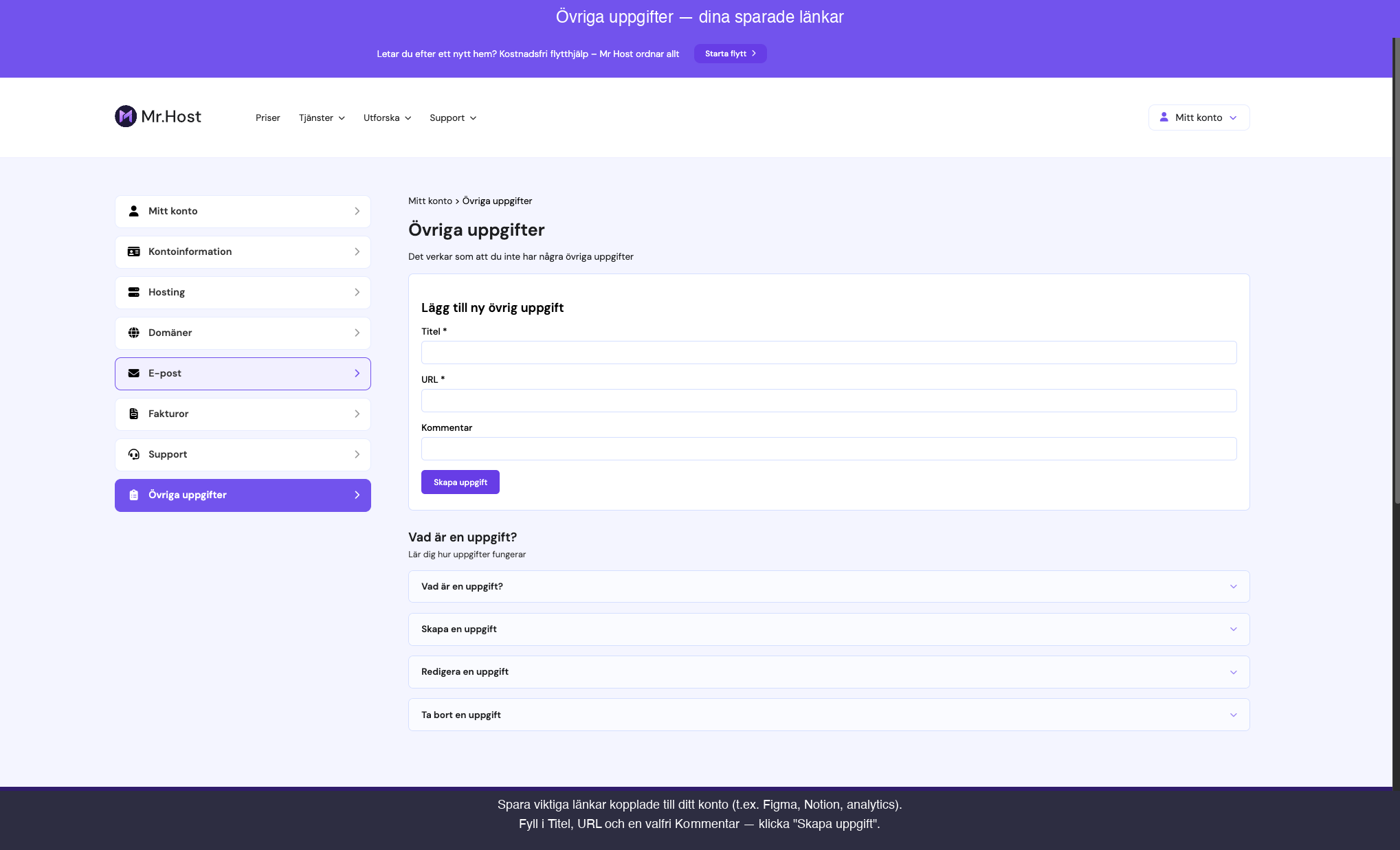Click the user avatar icon in header account button

click(x=1164, y=118)
